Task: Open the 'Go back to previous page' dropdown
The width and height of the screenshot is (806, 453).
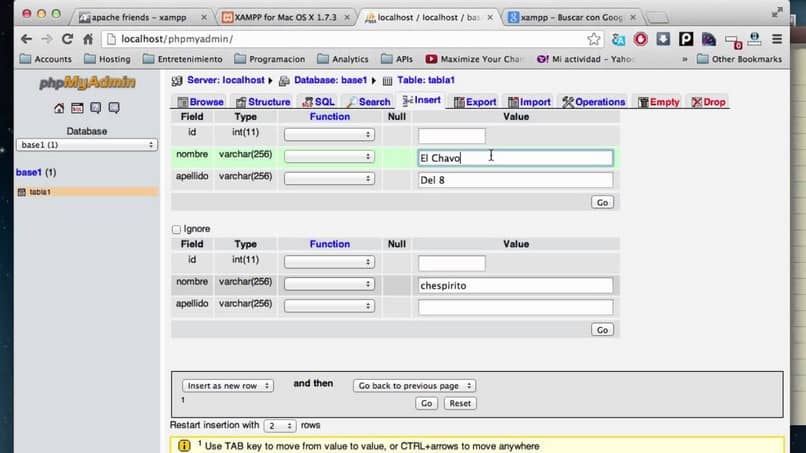Action: (414, 386)
